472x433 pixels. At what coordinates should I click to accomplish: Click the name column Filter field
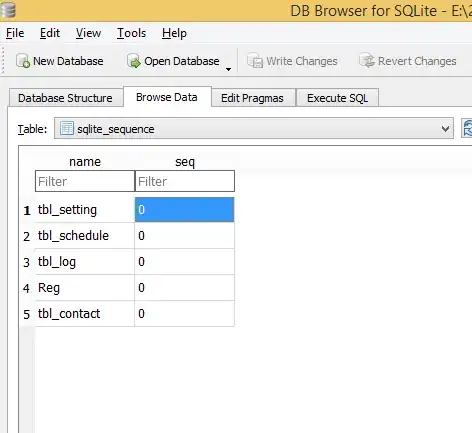85,181
